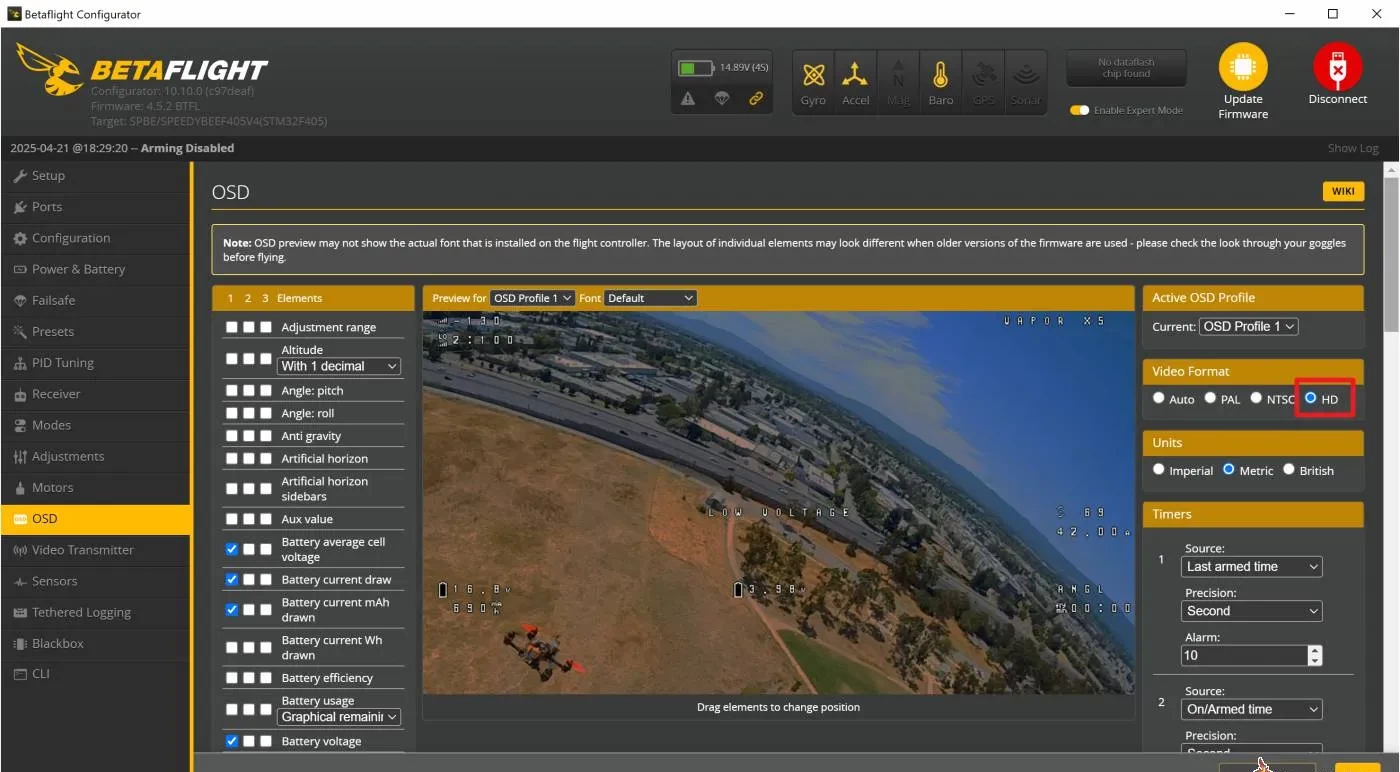Select Metric units
Screen dimensions: 1400x772
coord(1228,469)
